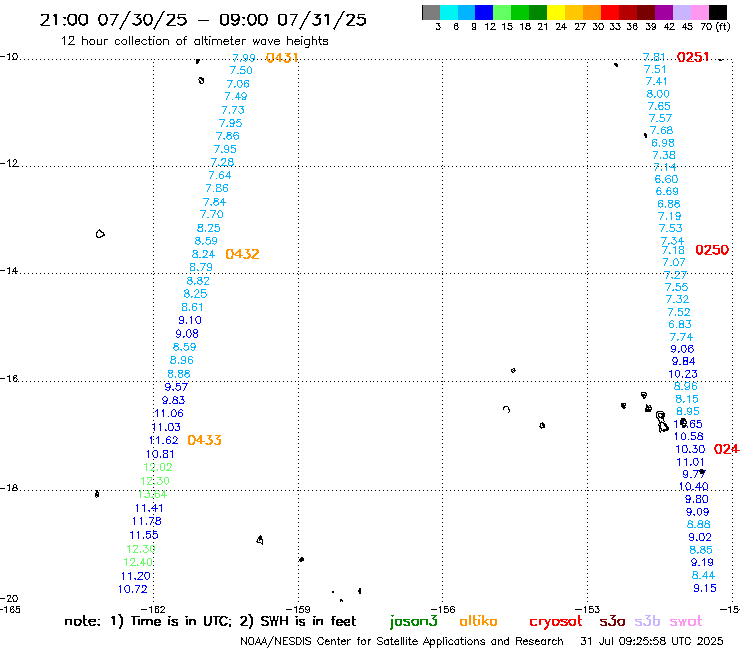Viewport: 740px width, 650px height.
Task: Select the altika satellite legend label
Action: tap(478, 621)
